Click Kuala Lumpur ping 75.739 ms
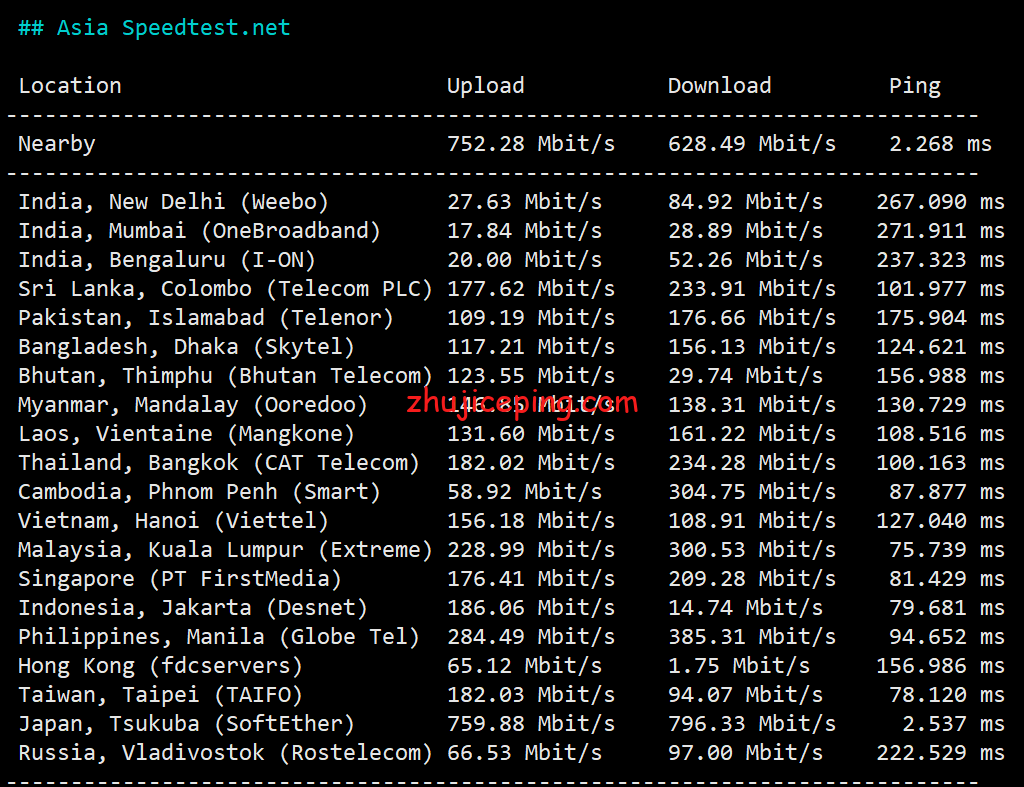This screenshot has width=1024, height=787. [x=947, y=550]
